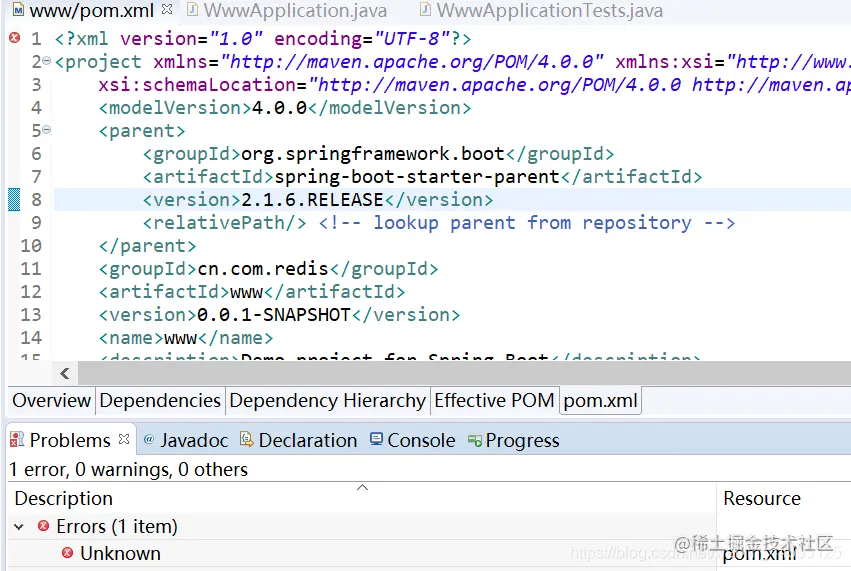Viewport: 851px width, 571px height.
Task: Click the Java file icon on WwwApplication.java tab
Action: (x=192, y=9)
